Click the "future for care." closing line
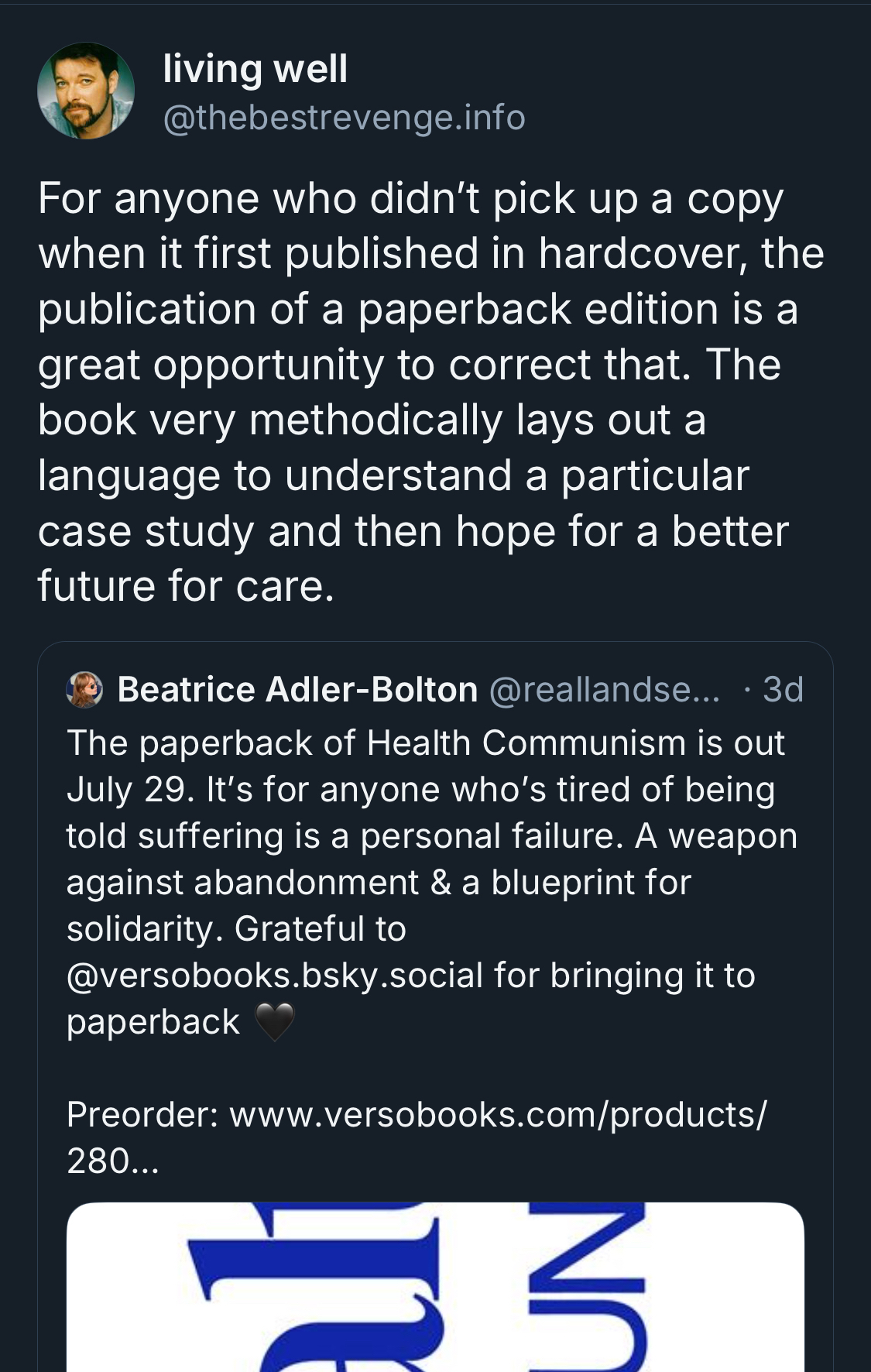The height and width of the screenshot is (1372, 871). 186,586
